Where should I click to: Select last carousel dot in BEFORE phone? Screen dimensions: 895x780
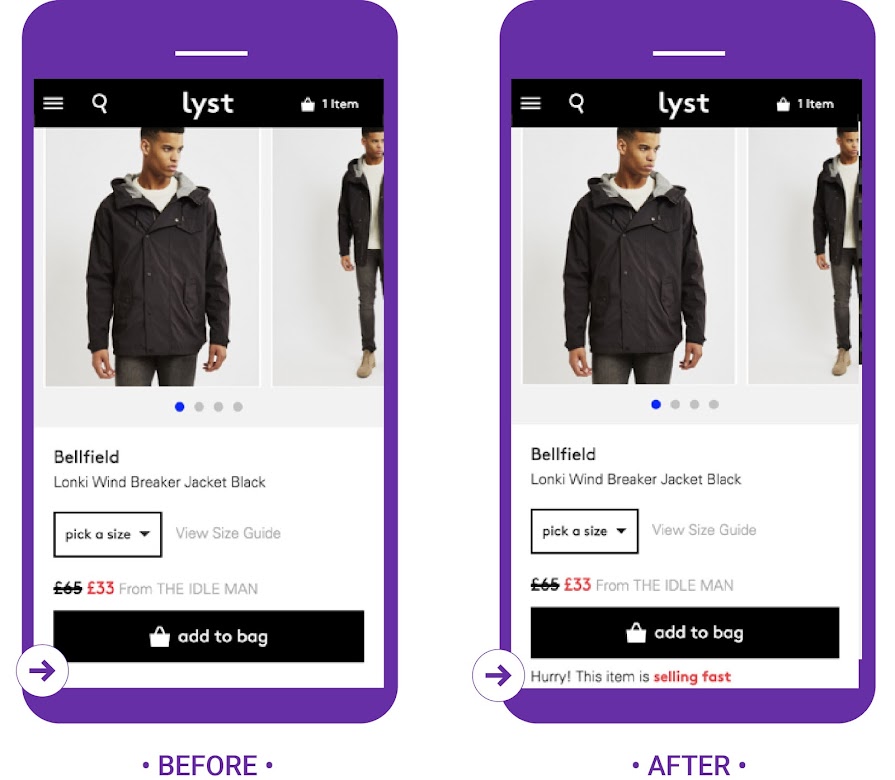pos(238,407)
